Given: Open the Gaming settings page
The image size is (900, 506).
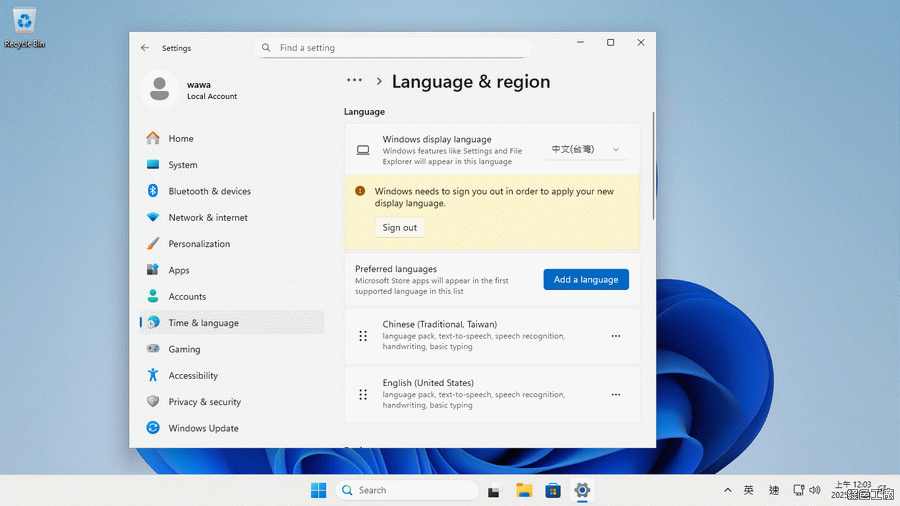Looking at the screenshot, I should point(184,349).
